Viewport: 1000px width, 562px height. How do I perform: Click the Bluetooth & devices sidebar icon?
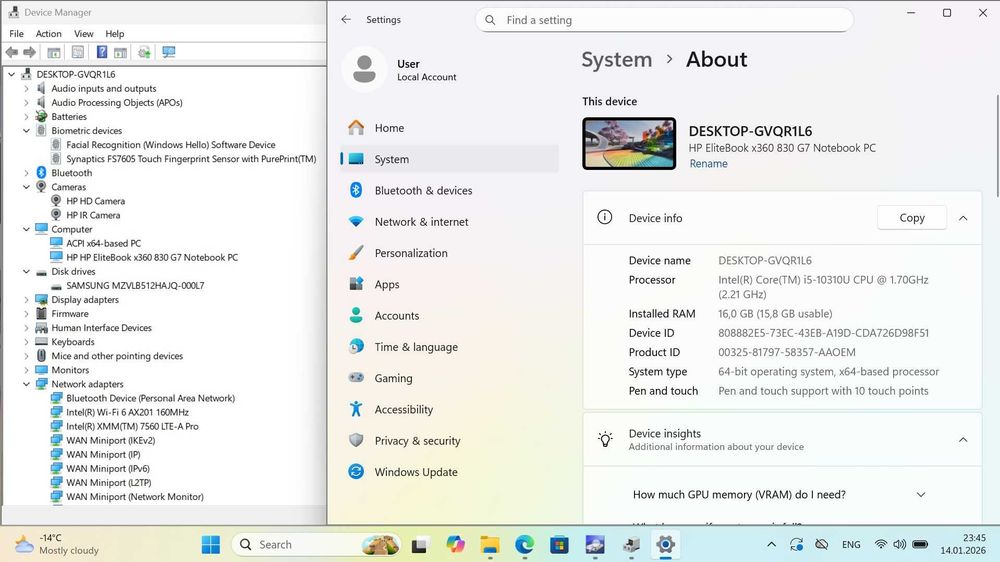(356, 190)
